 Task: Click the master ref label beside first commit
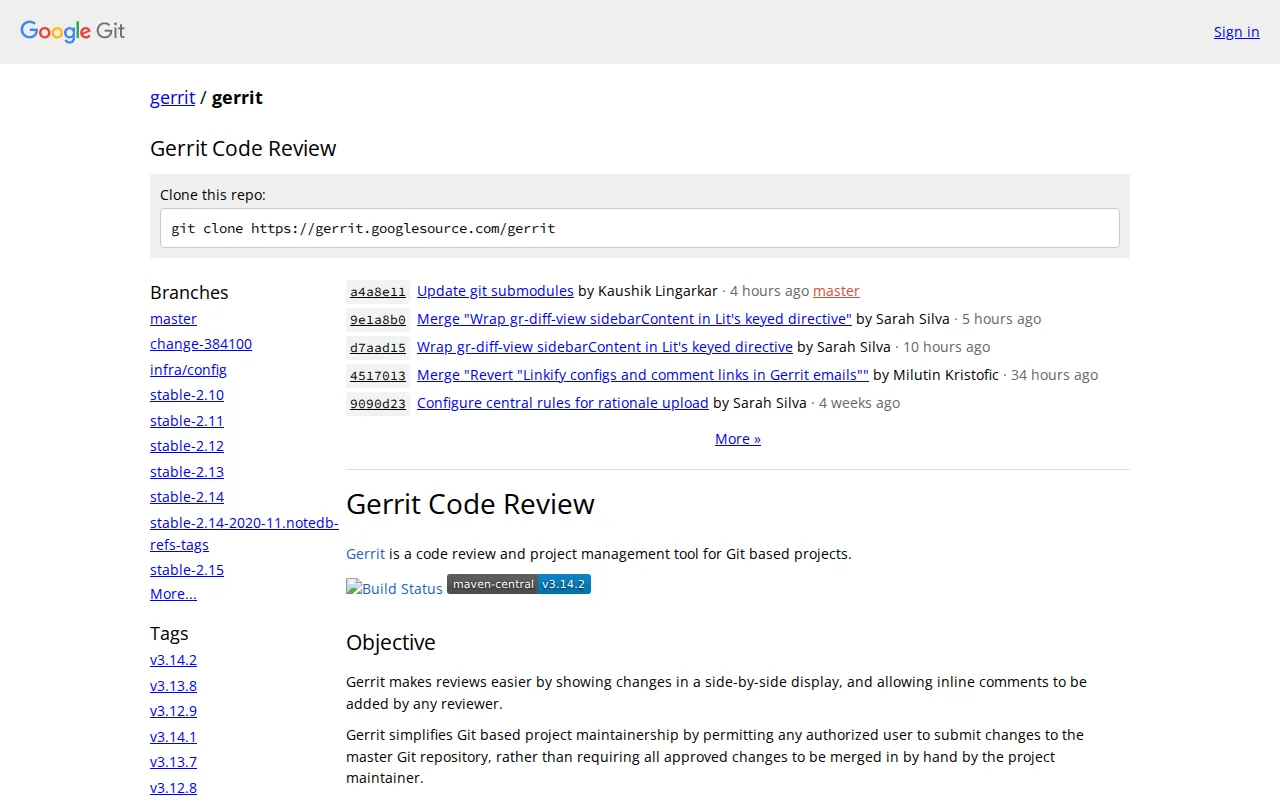point(836,290)
